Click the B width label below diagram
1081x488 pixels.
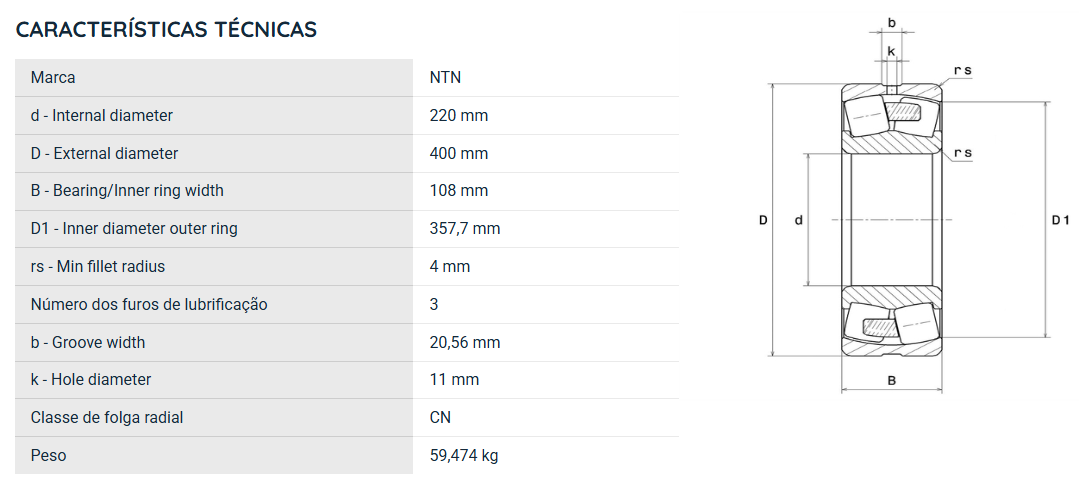tap(891, 380)
